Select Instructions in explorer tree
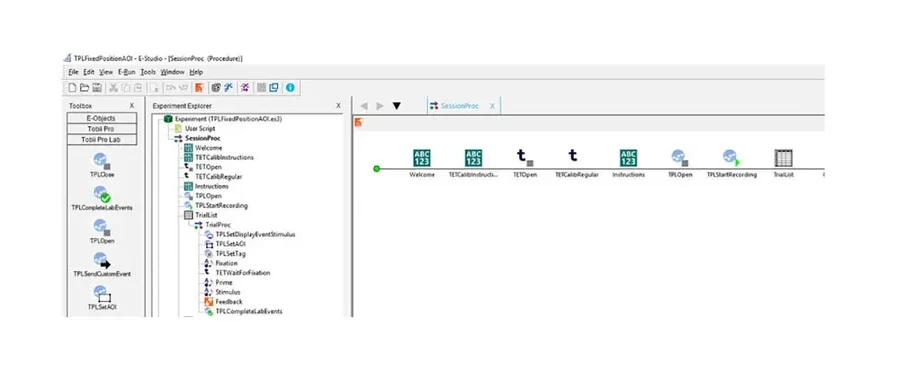Image resolution: width=906 pixels, height=378 pixels. click(x=206, y=186)
